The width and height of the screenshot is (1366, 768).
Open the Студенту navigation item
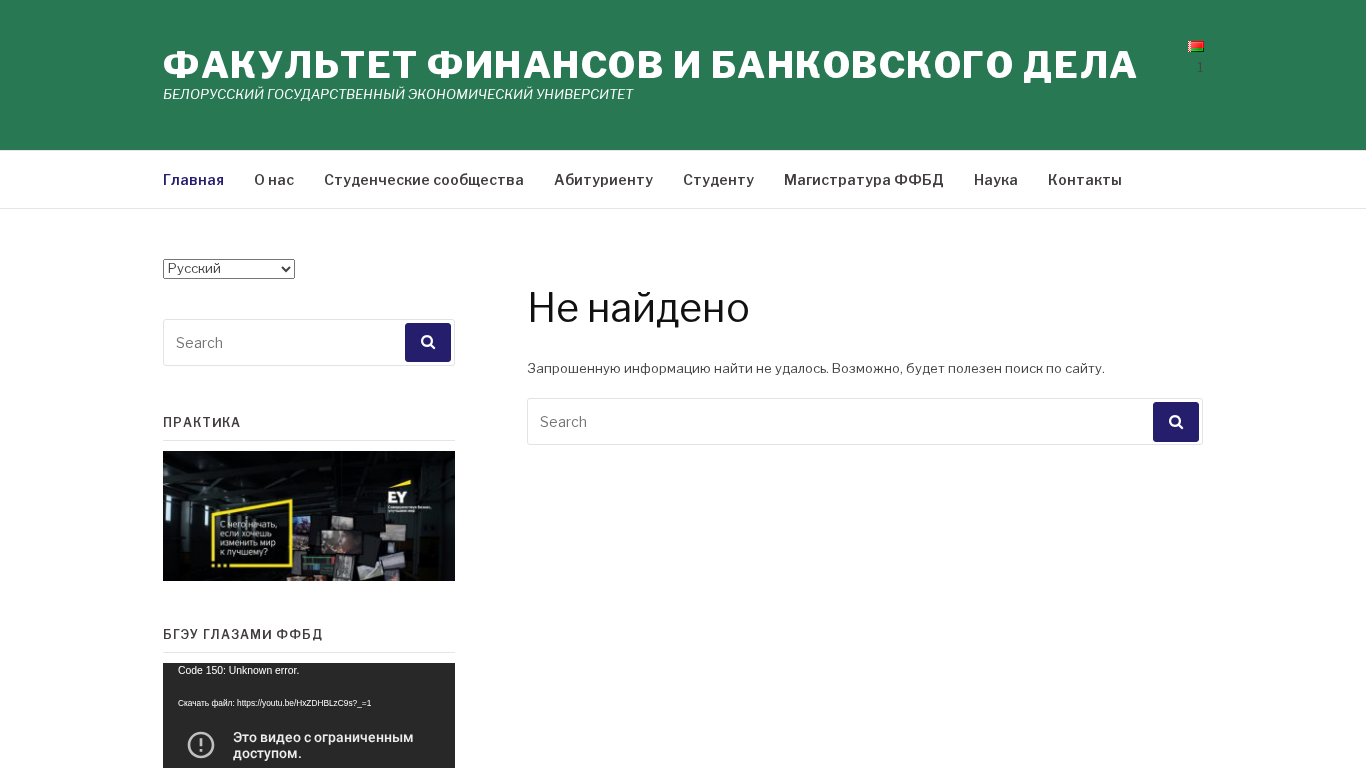[718, 180]
